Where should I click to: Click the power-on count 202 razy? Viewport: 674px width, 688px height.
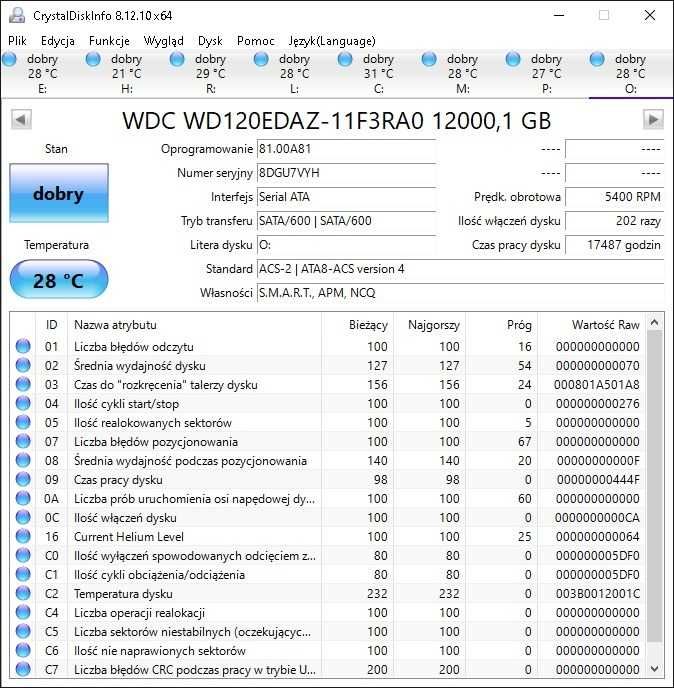point(614,221)
